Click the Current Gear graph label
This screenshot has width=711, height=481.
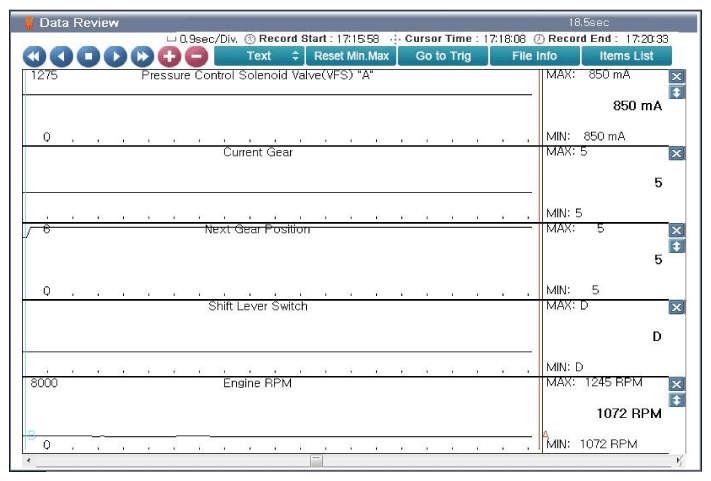pos(258,152)
